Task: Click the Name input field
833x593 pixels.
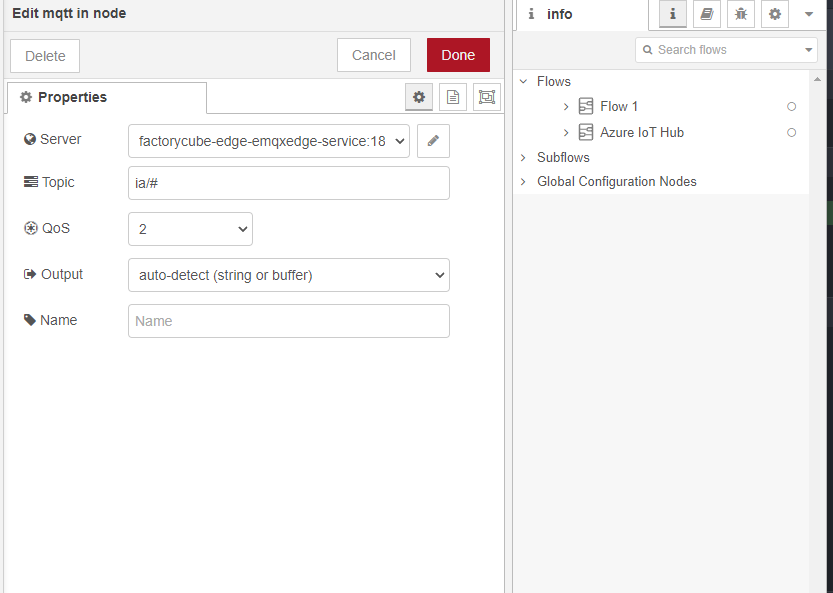Action: pyautogui.click(x=288, y=320)
